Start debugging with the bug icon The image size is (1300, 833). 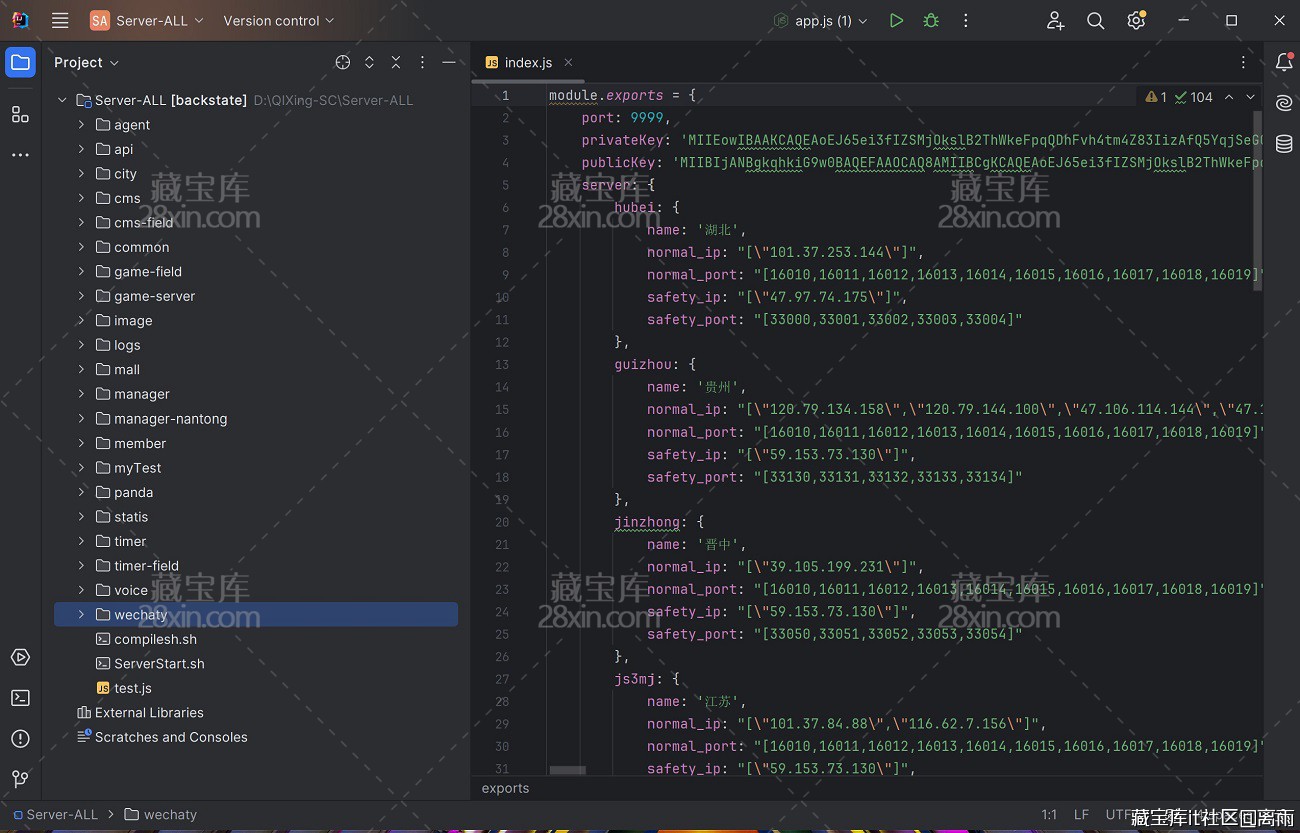coord(931,20)
